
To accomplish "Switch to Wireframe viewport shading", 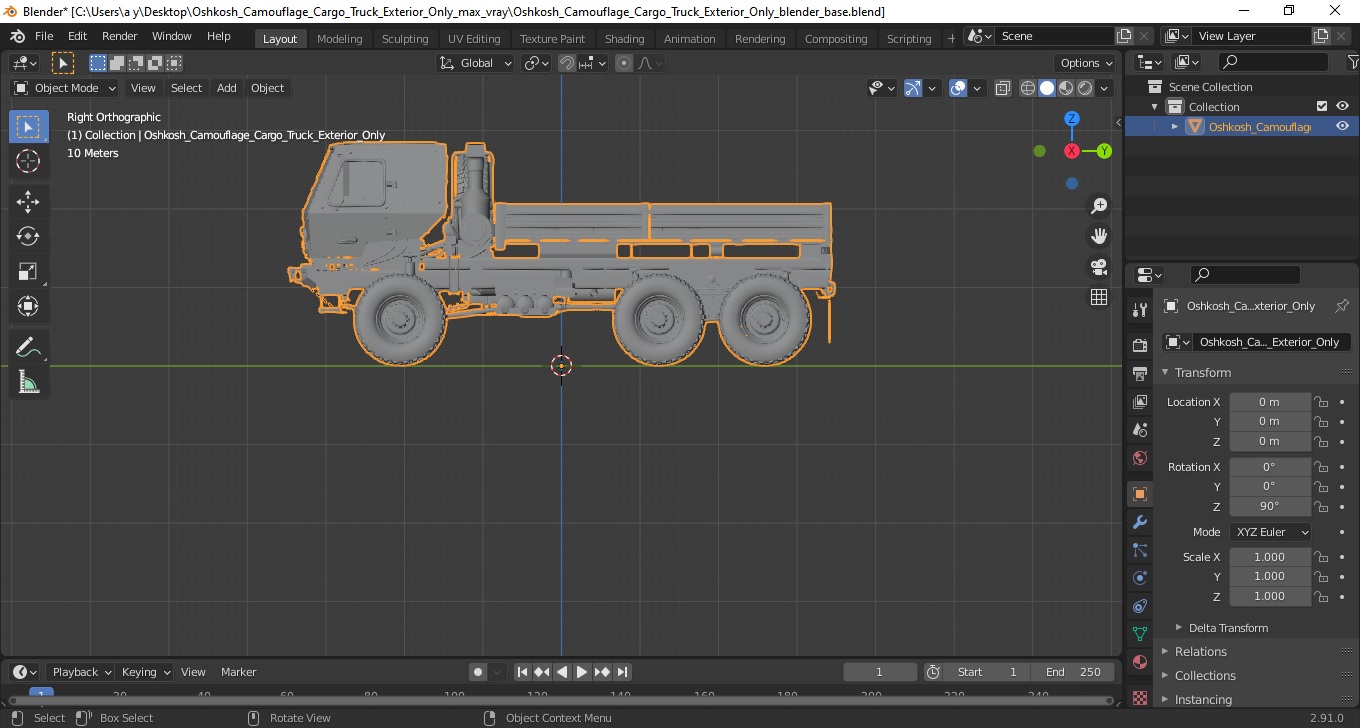I will coord(1028,88).
